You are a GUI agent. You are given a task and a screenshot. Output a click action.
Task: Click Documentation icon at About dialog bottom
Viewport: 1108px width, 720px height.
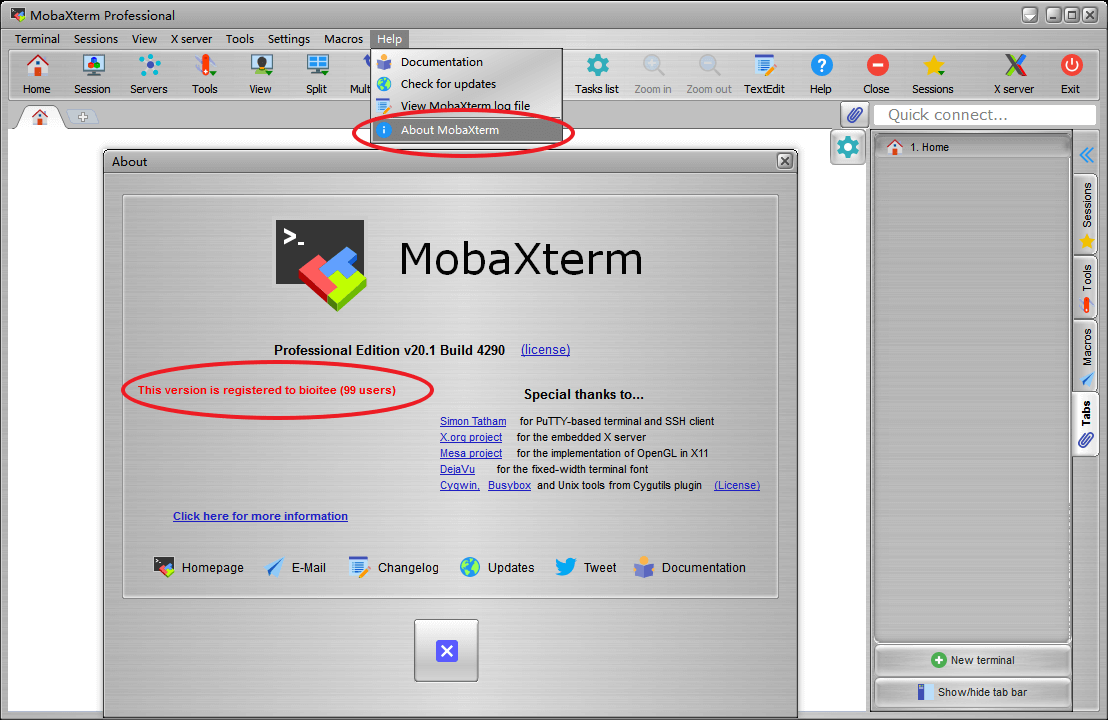click(x=644, y=567)
